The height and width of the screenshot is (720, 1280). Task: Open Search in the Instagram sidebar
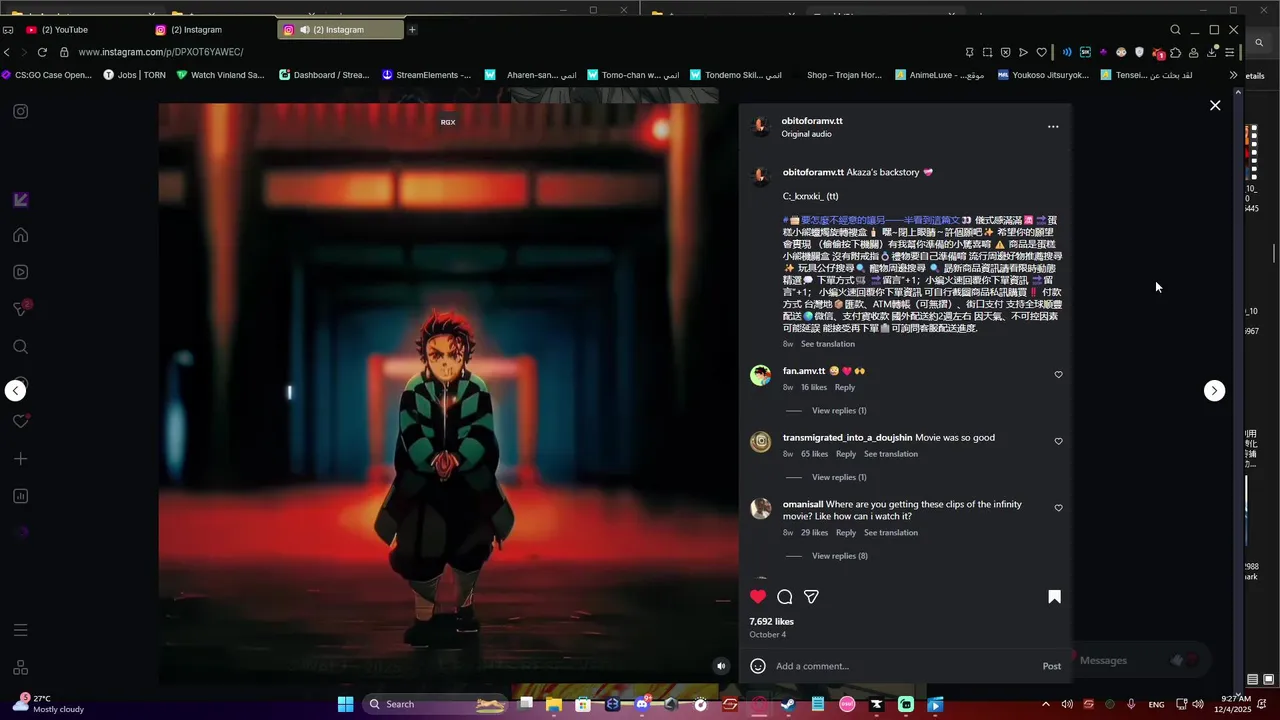click(x=20, y=347)
